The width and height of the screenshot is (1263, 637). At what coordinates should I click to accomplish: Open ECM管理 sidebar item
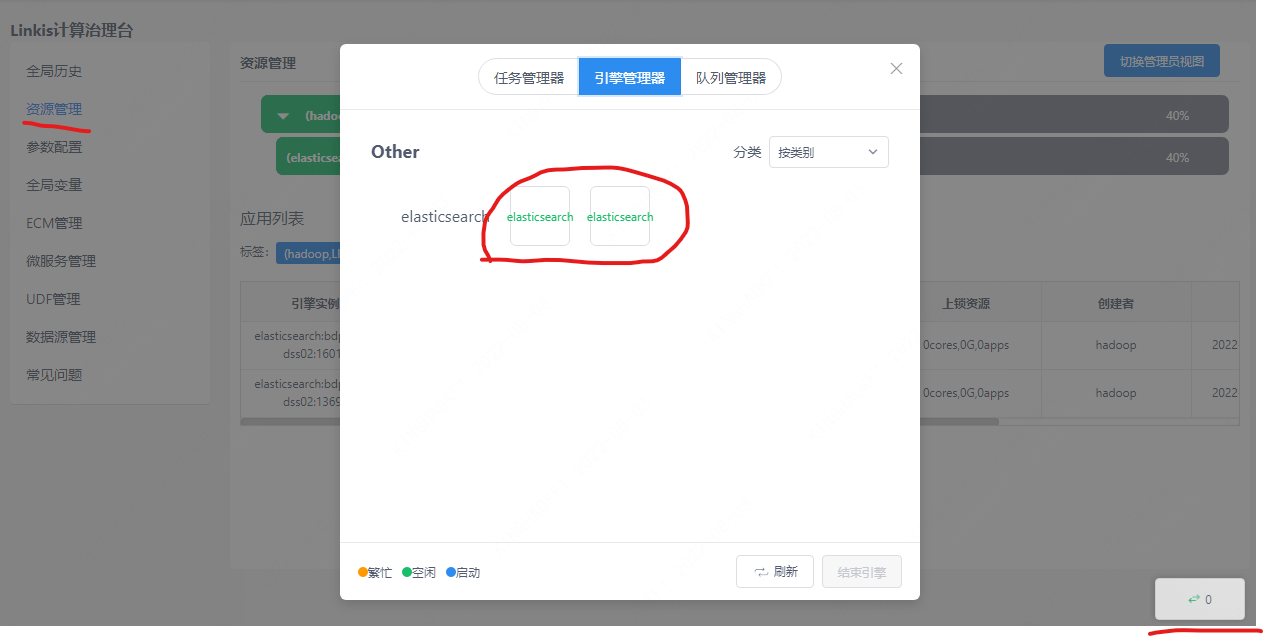click(x=54, y=223)
